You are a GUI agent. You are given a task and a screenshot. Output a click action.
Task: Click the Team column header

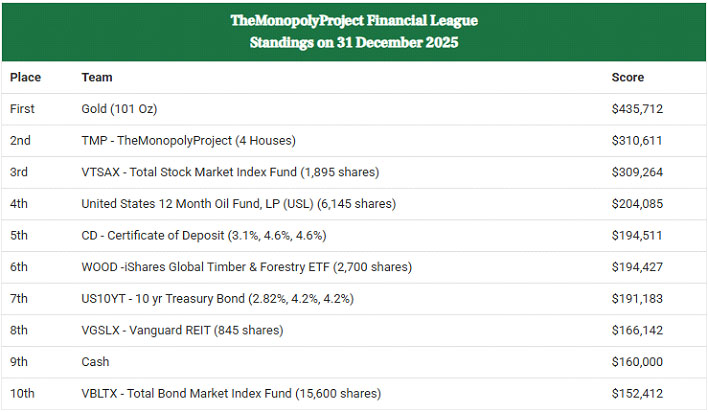pyautogui.click(x=97, y=77)
